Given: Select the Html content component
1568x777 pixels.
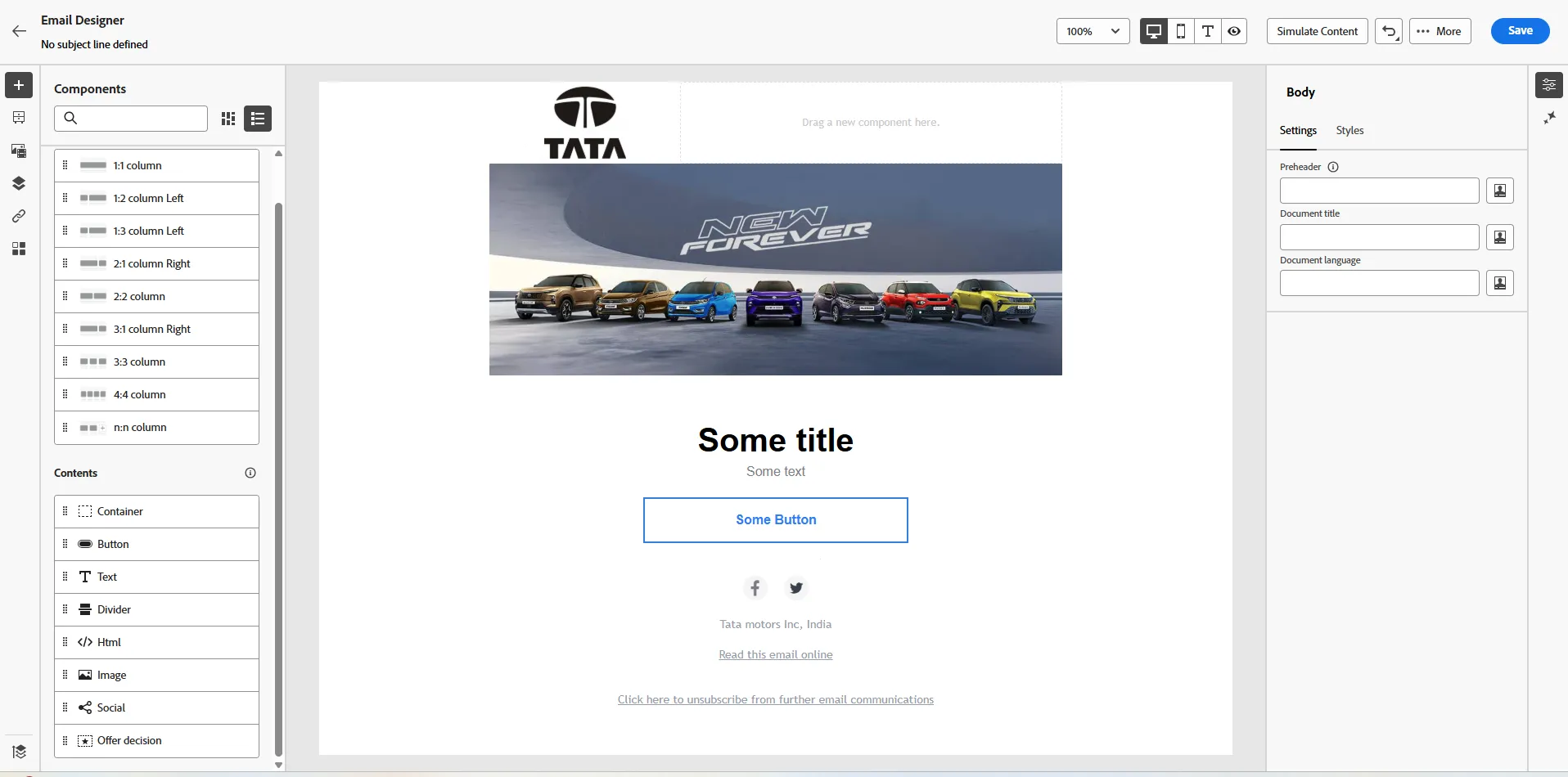Looking at the screenshot, I should click(x=156, y=642).
